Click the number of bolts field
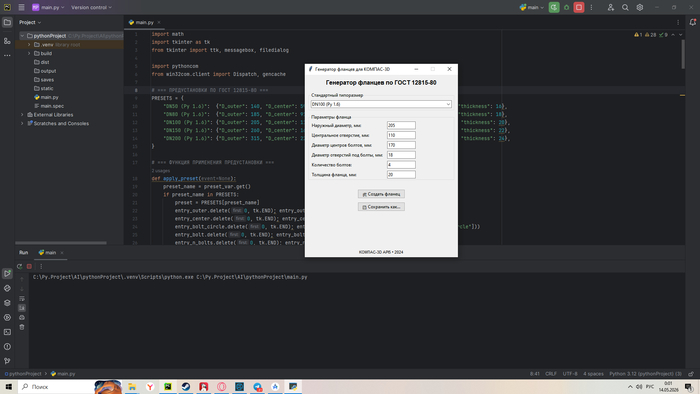The width and height of the screenshot is (700, 394). point(401,165)
